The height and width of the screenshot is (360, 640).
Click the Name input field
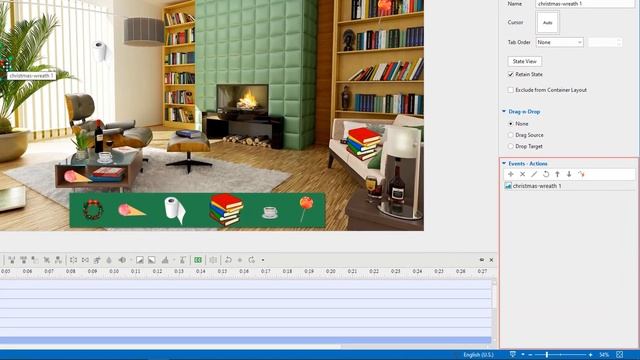(584, 4)
